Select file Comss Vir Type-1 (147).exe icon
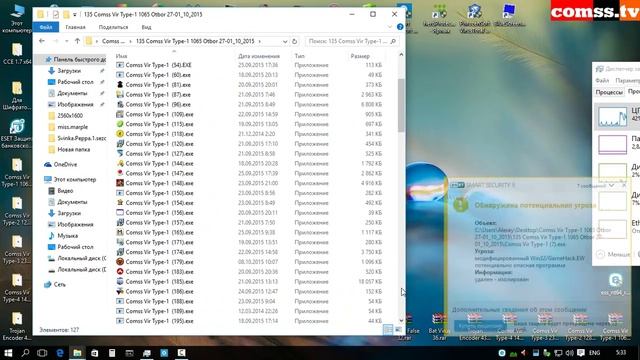Image resolution: width=640 pixels, height=360 pixels. click(120, 173)
